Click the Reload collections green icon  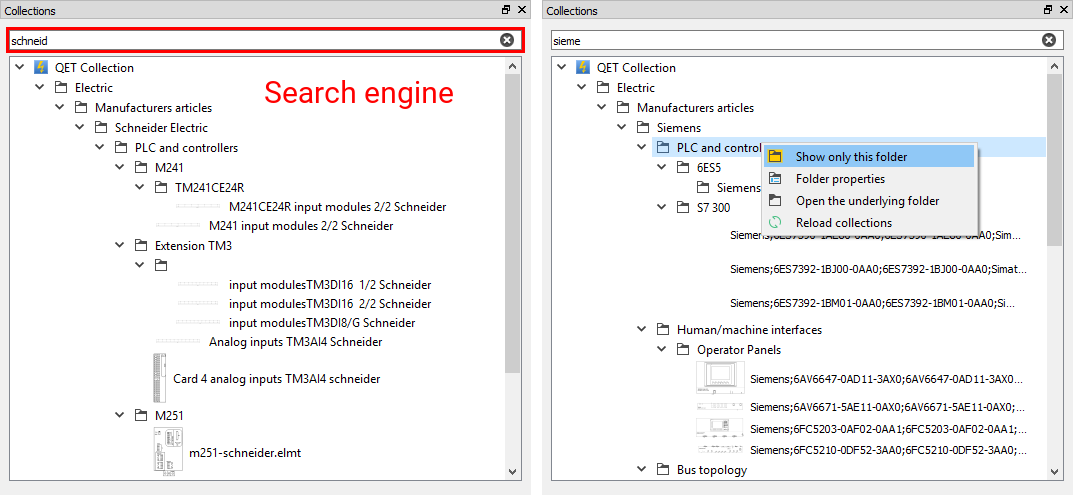pos(775,223)
